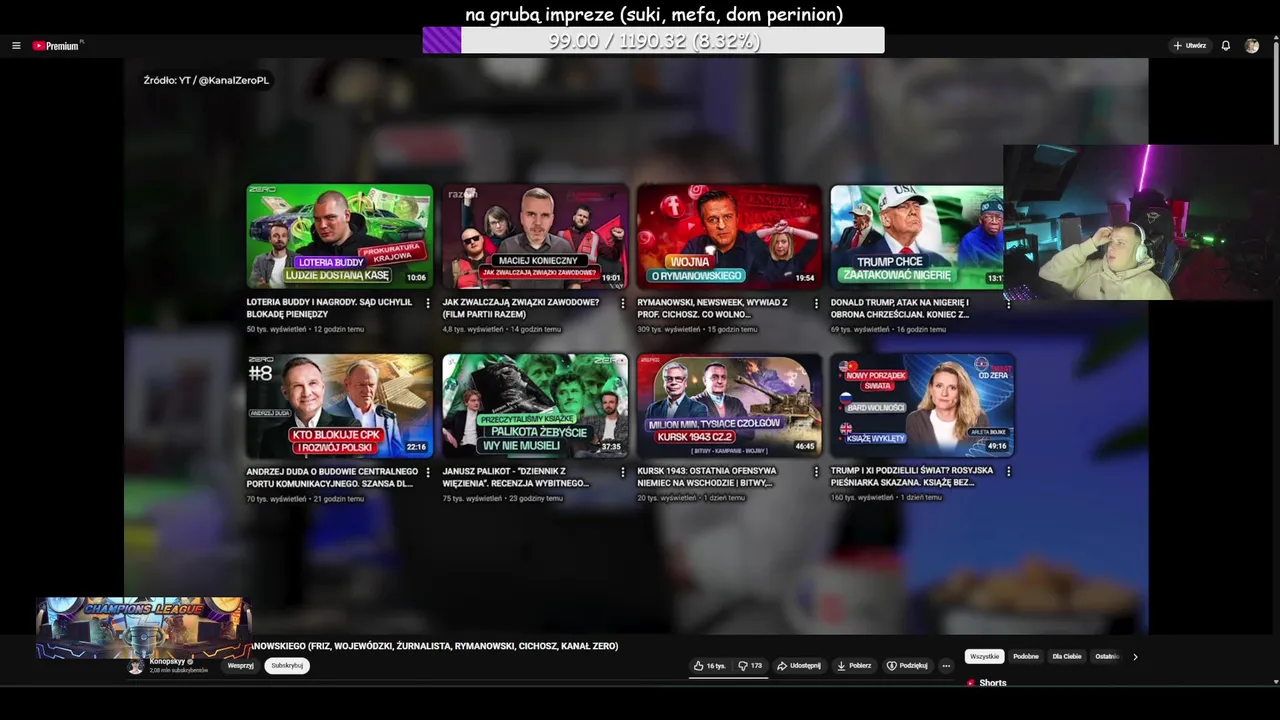Click the Wojna o Rymanowskiego thumbnail

coord(729,236)
